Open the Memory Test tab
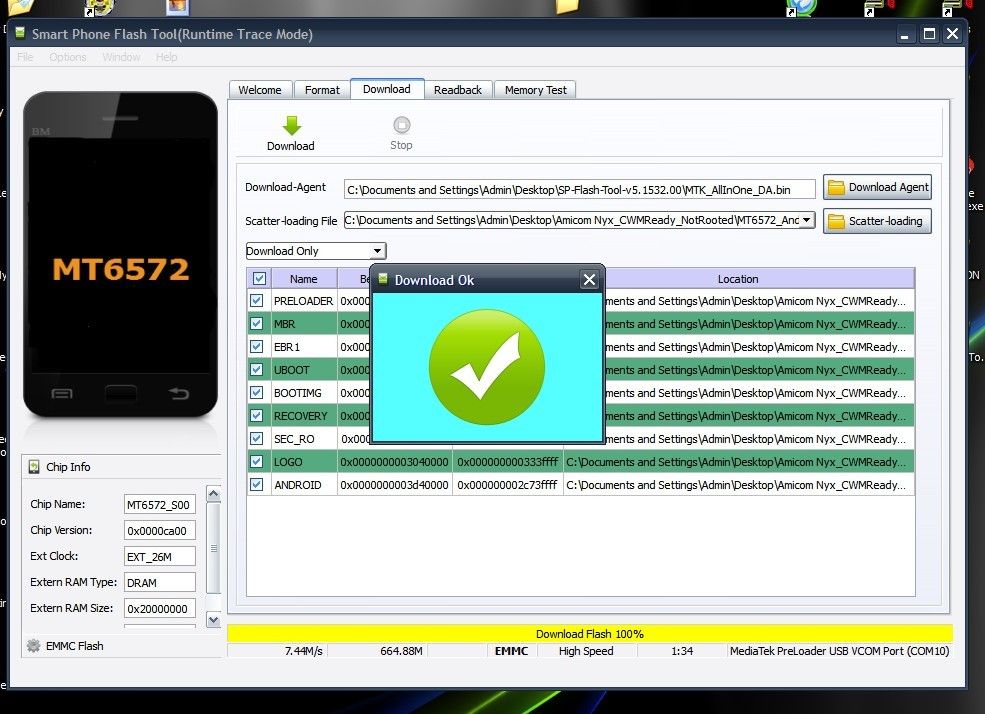The height and width of the screenshot is (714, 985). click(x=535, y=90)
